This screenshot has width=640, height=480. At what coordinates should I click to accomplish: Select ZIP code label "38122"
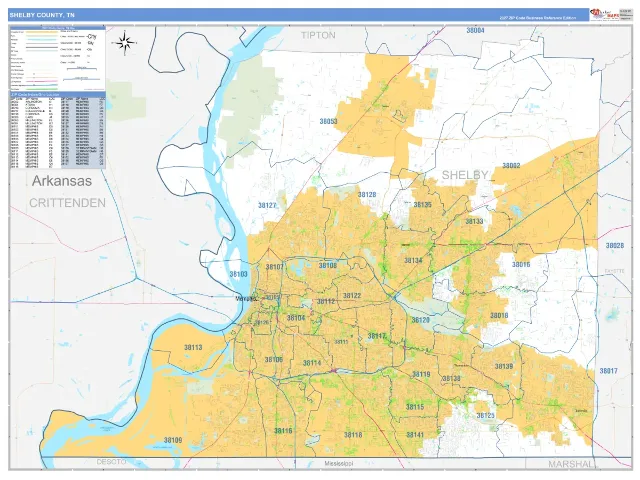tap(352, 296)
